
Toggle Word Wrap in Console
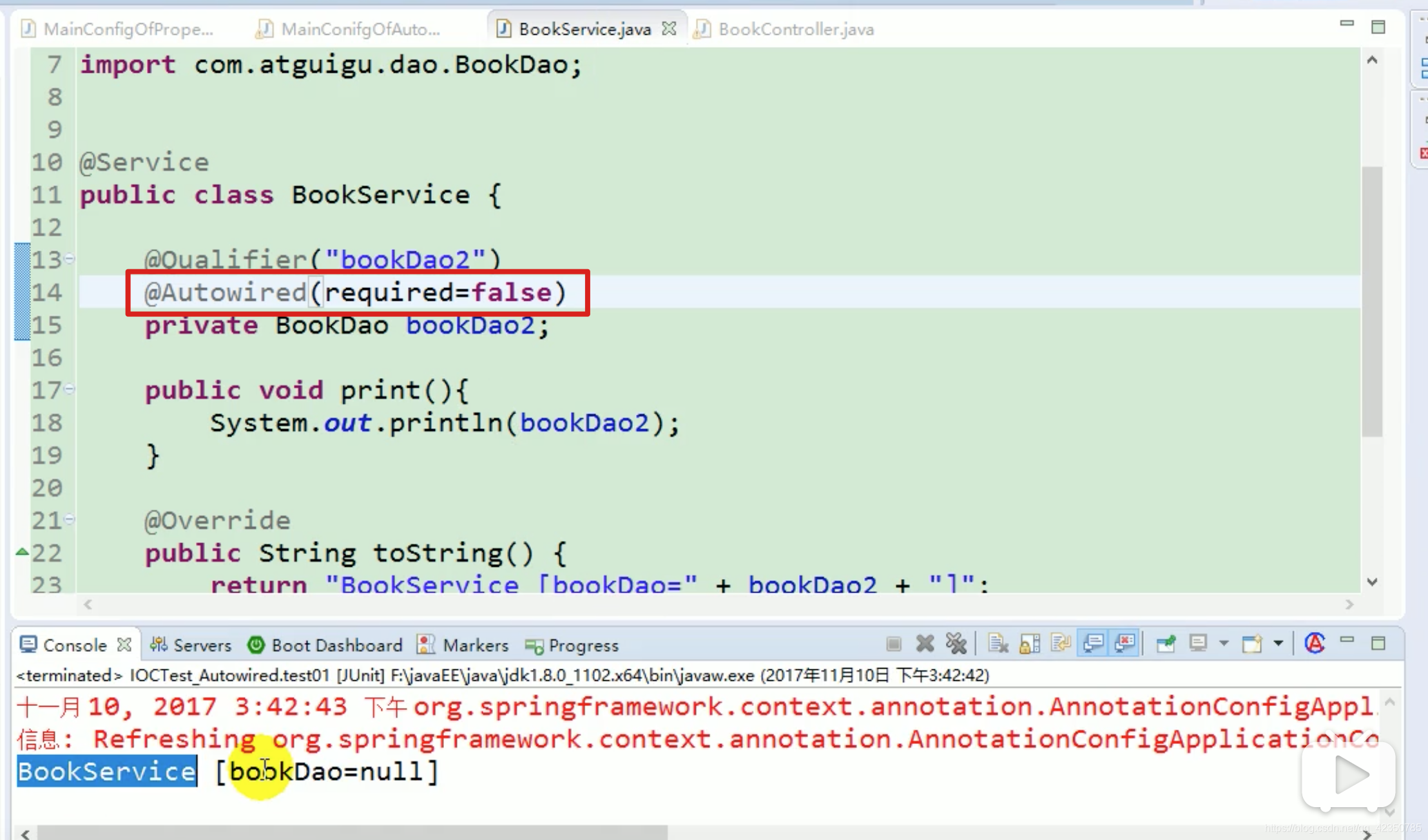coord(1061,644)
